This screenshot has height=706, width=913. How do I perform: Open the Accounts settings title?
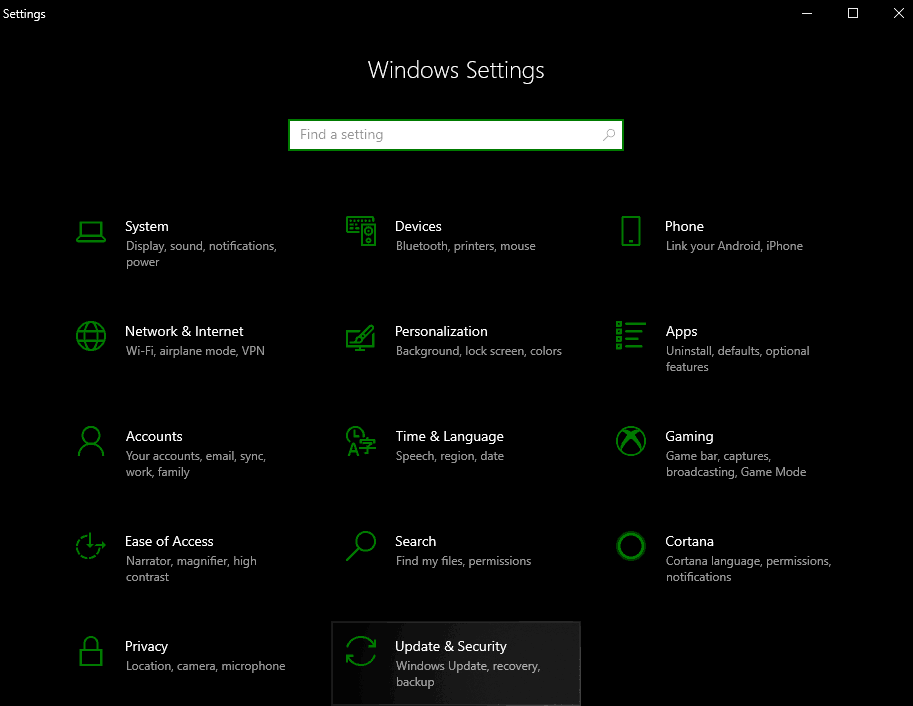point(154,436)
